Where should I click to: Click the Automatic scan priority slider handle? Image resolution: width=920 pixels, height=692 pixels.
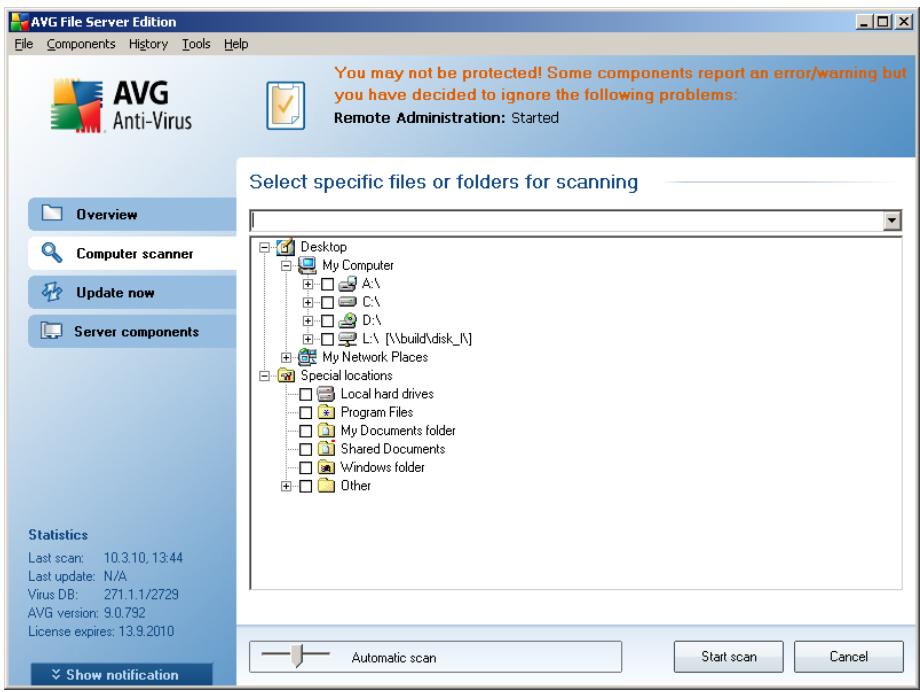(x=297, y=656)
